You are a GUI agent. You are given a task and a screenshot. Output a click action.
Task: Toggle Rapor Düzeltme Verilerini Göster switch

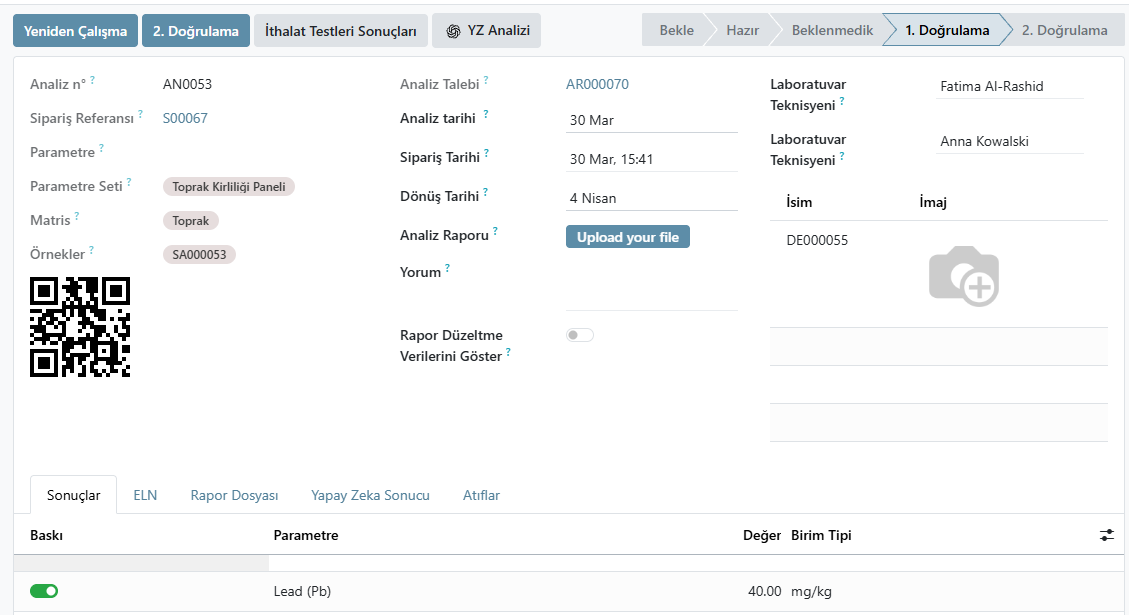pos(580,335)
